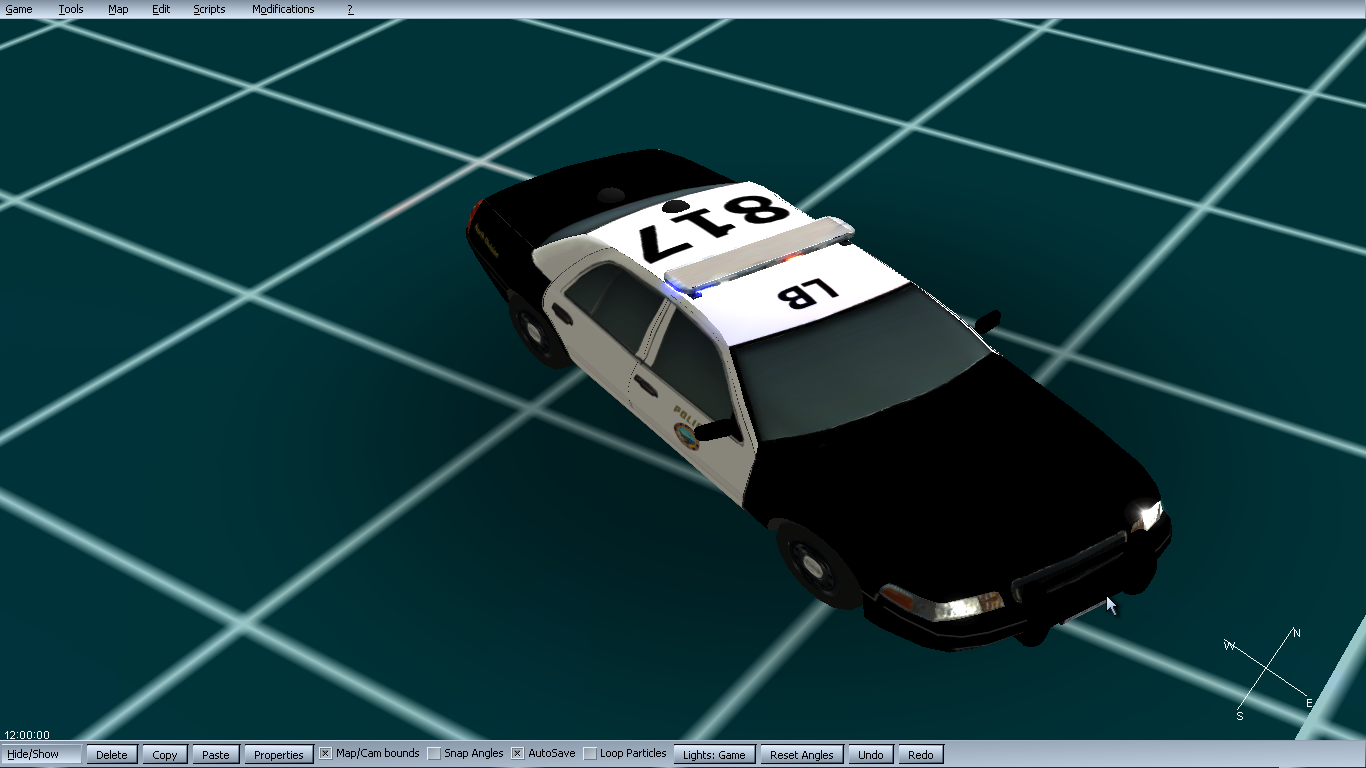Screen dimensions: 1366x768
Task: Open the Tools menu
Action: click(71, 9)
